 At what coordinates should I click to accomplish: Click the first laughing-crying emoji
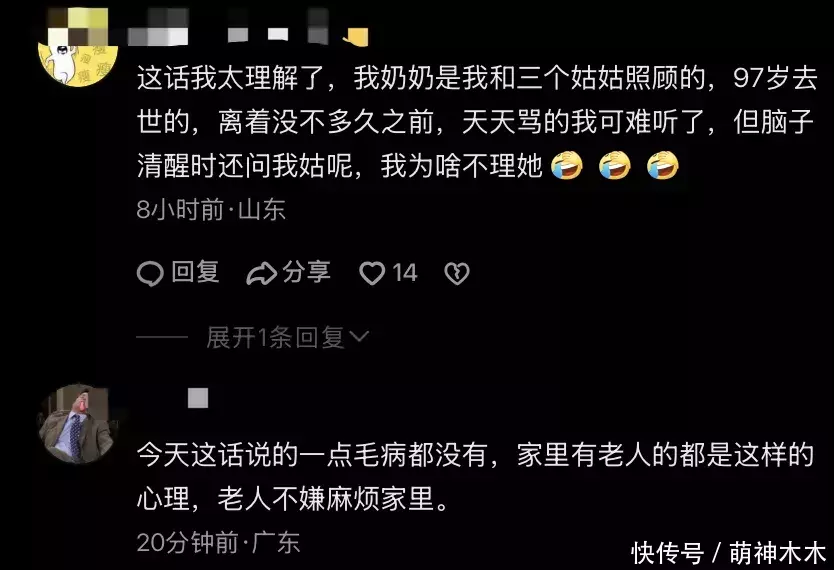click(567, 165)
